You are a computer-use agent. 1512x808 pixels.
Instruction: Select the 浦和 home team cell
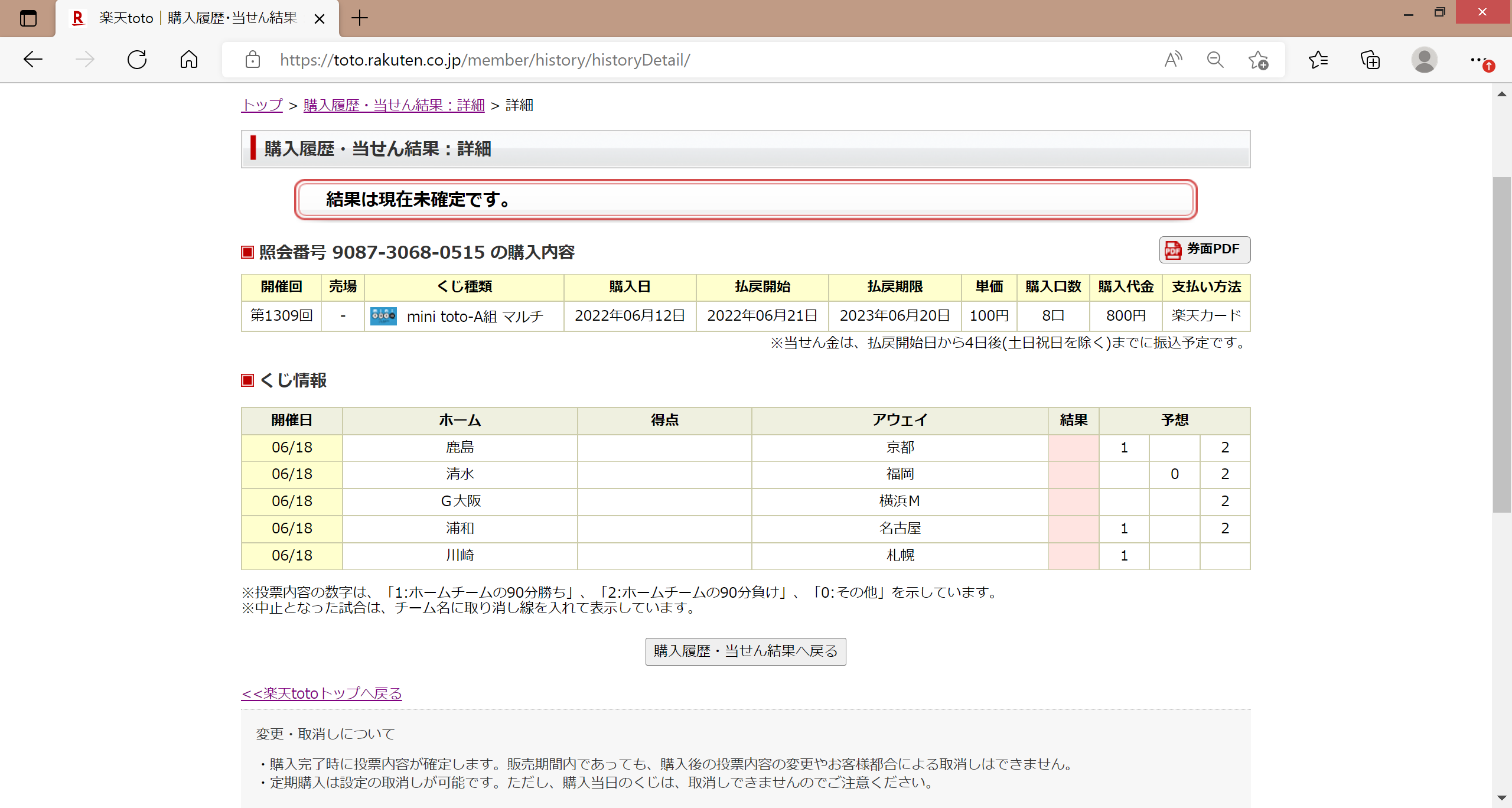460,529
